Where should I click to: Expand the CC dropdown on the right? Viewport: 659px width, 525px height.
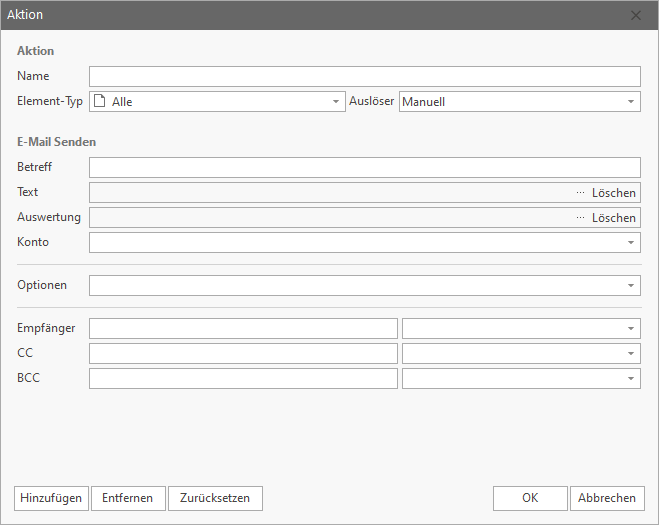(631, 354)
